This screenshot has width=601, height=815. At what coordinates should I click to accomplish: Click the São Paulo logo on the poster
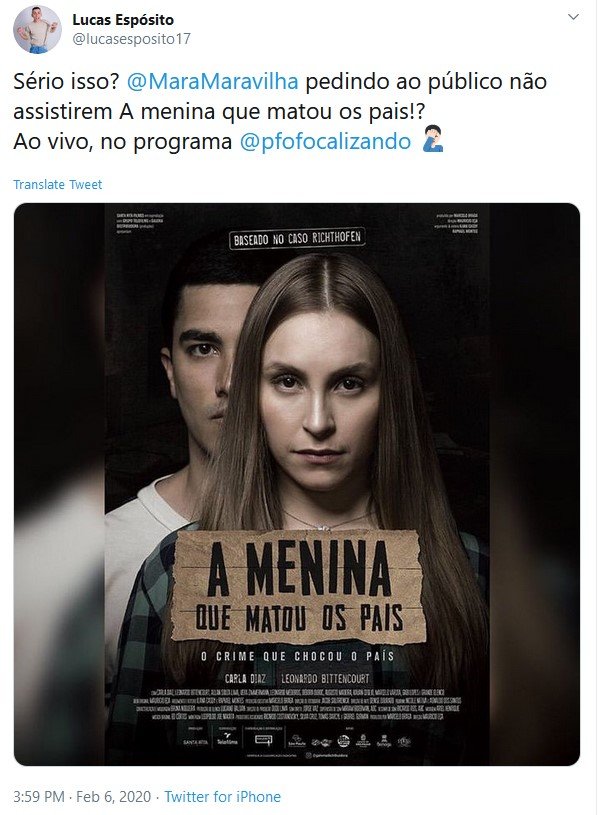pos(296,741)
